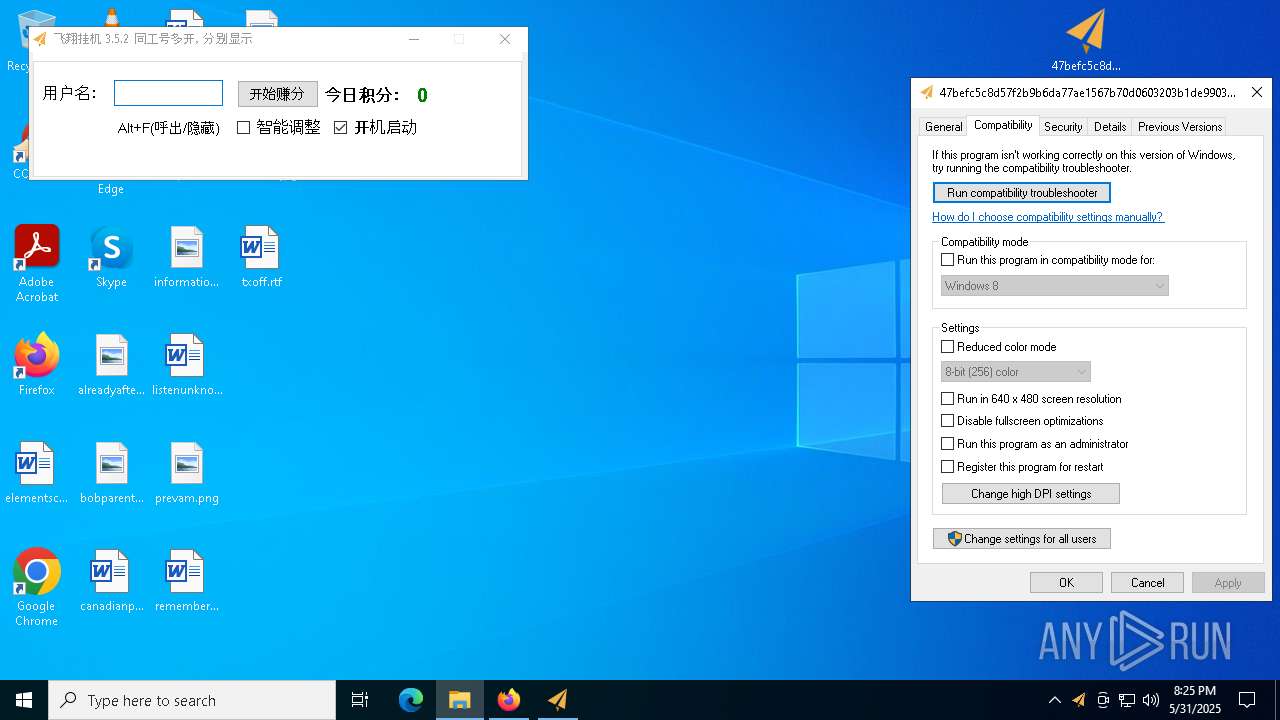
Task: Click OK in the properties dialog
Action: pyautogui.click(x=1066, y=583)
